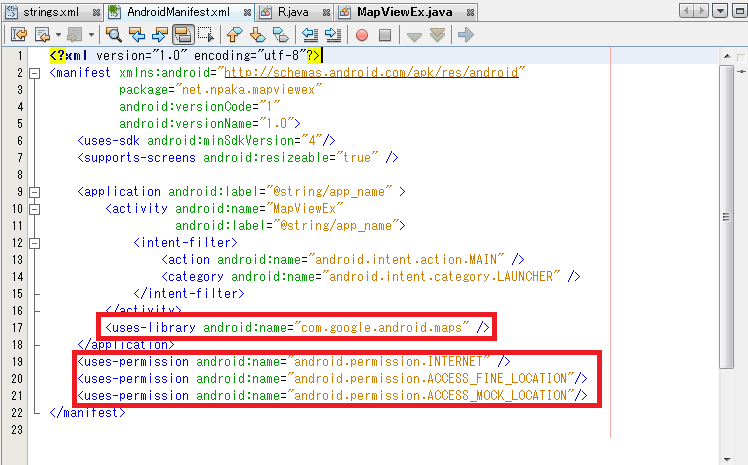This screenshot has height=465, width=748.
Task: Jump to the previous bookmark
Action: pyautogui.click(x=235, y=34)
